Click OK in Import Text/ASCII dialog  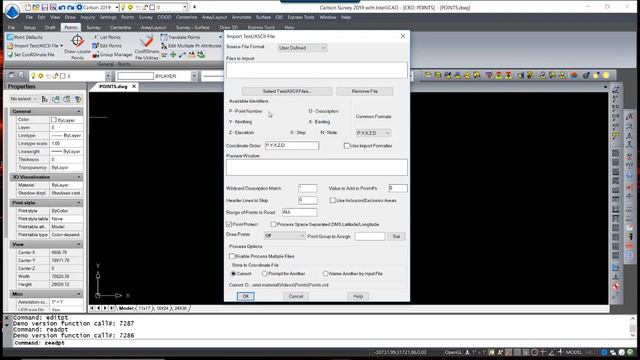click(x=246, y=296)
